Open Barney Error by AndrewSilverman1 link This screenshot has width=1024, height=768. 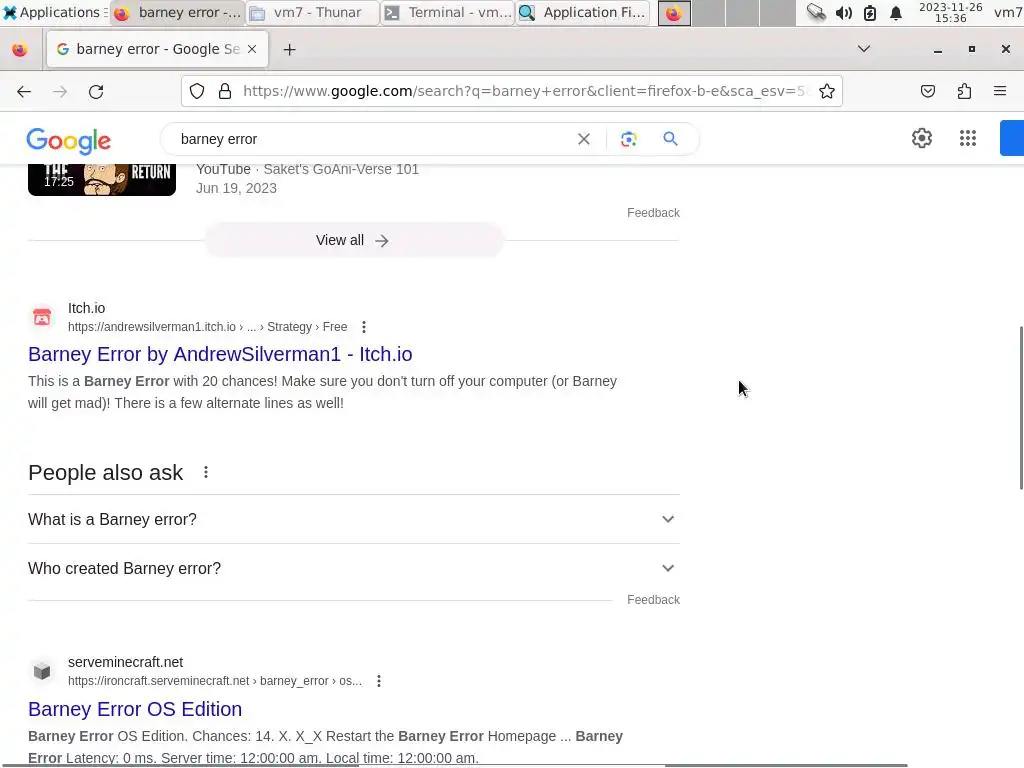pyautogui.click(x=220, y=354)
